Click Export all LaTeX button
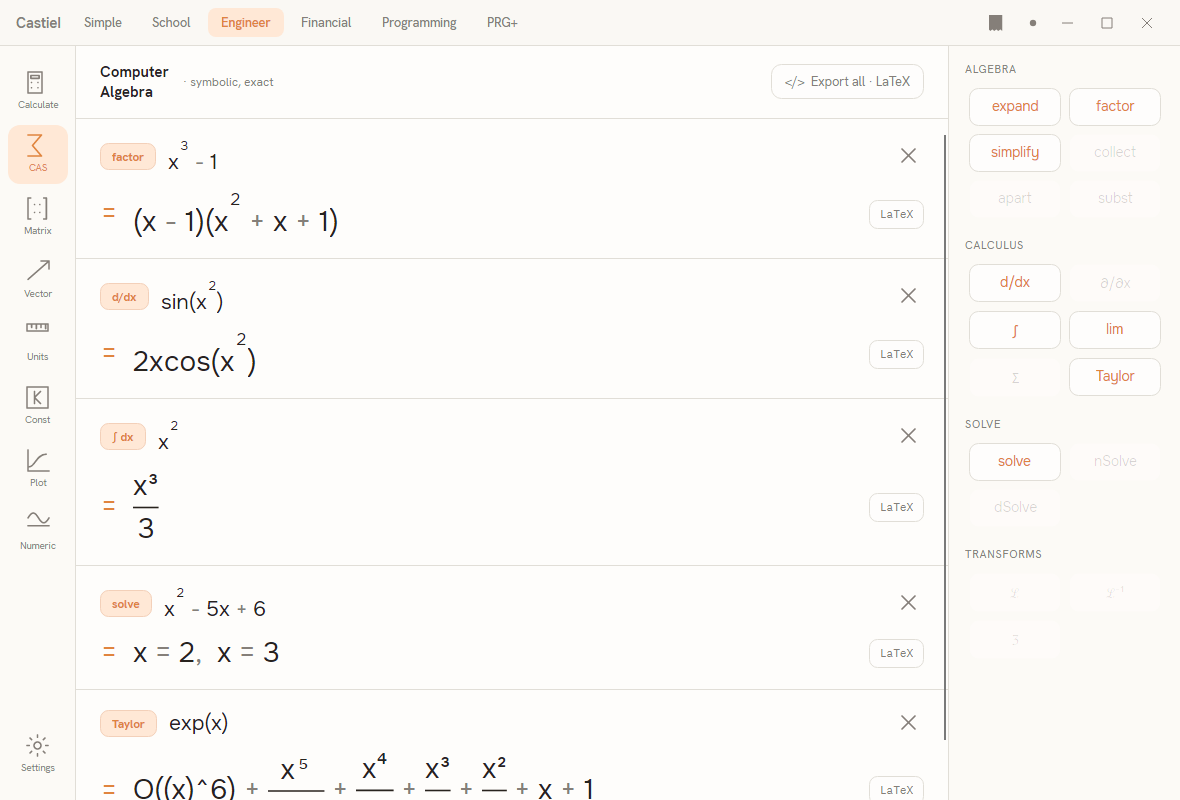The width and height of the screenshot is (1180, 800). (x=847, y=81)
